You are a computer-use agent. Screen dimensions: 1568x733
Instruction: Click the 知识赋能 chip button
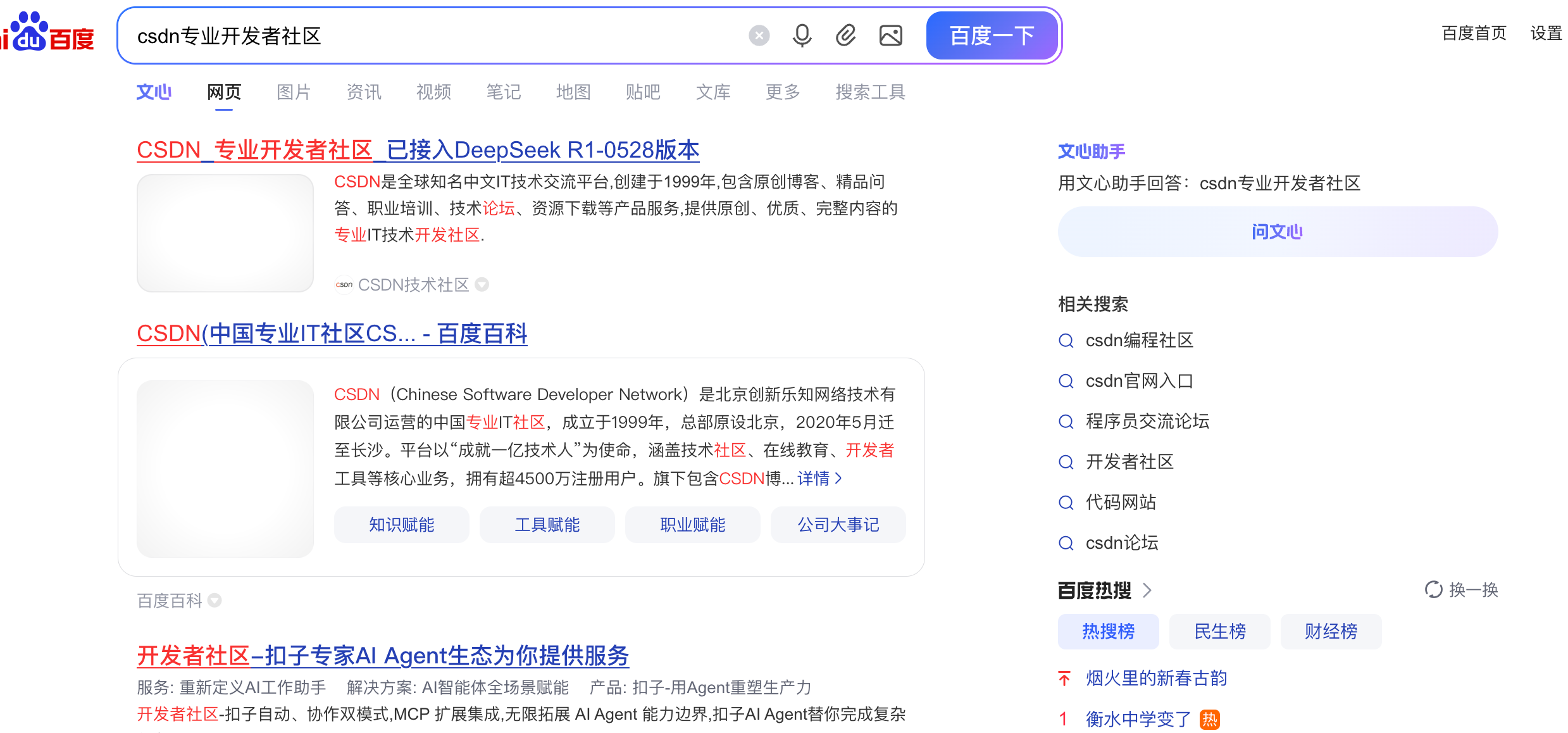[x=401, y=525]
